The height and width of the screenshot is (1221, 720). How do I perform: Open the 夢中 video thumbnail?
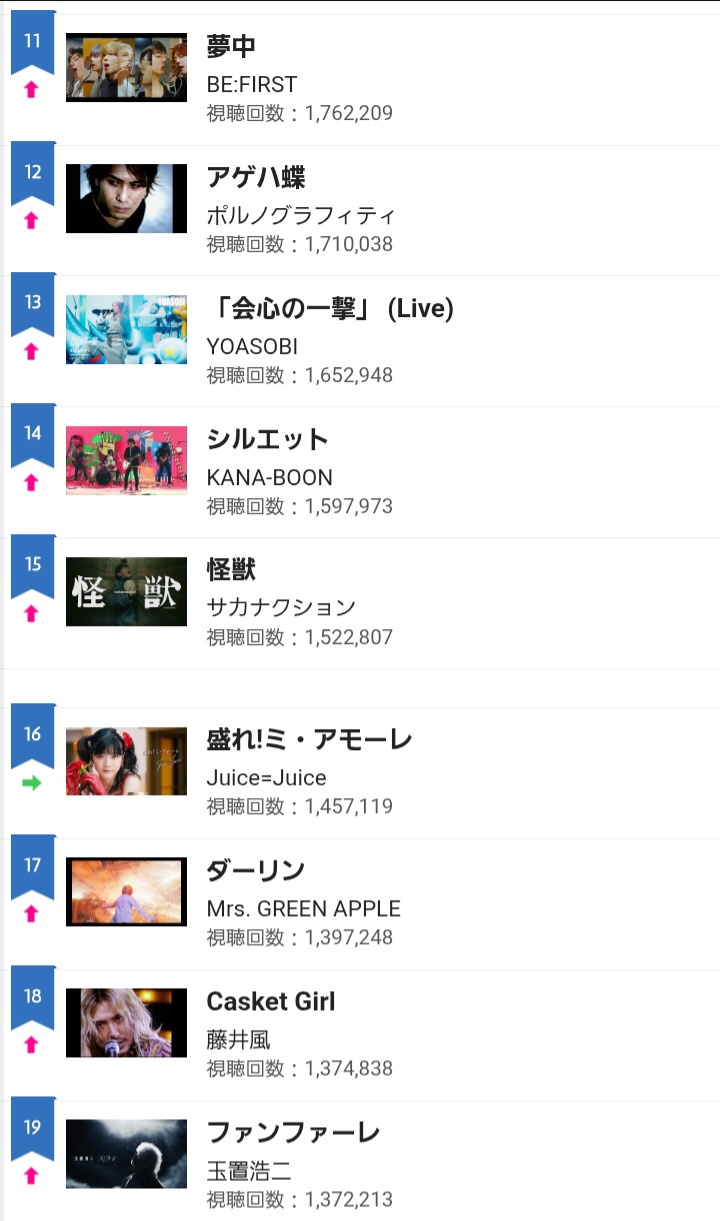coord(126,67)
